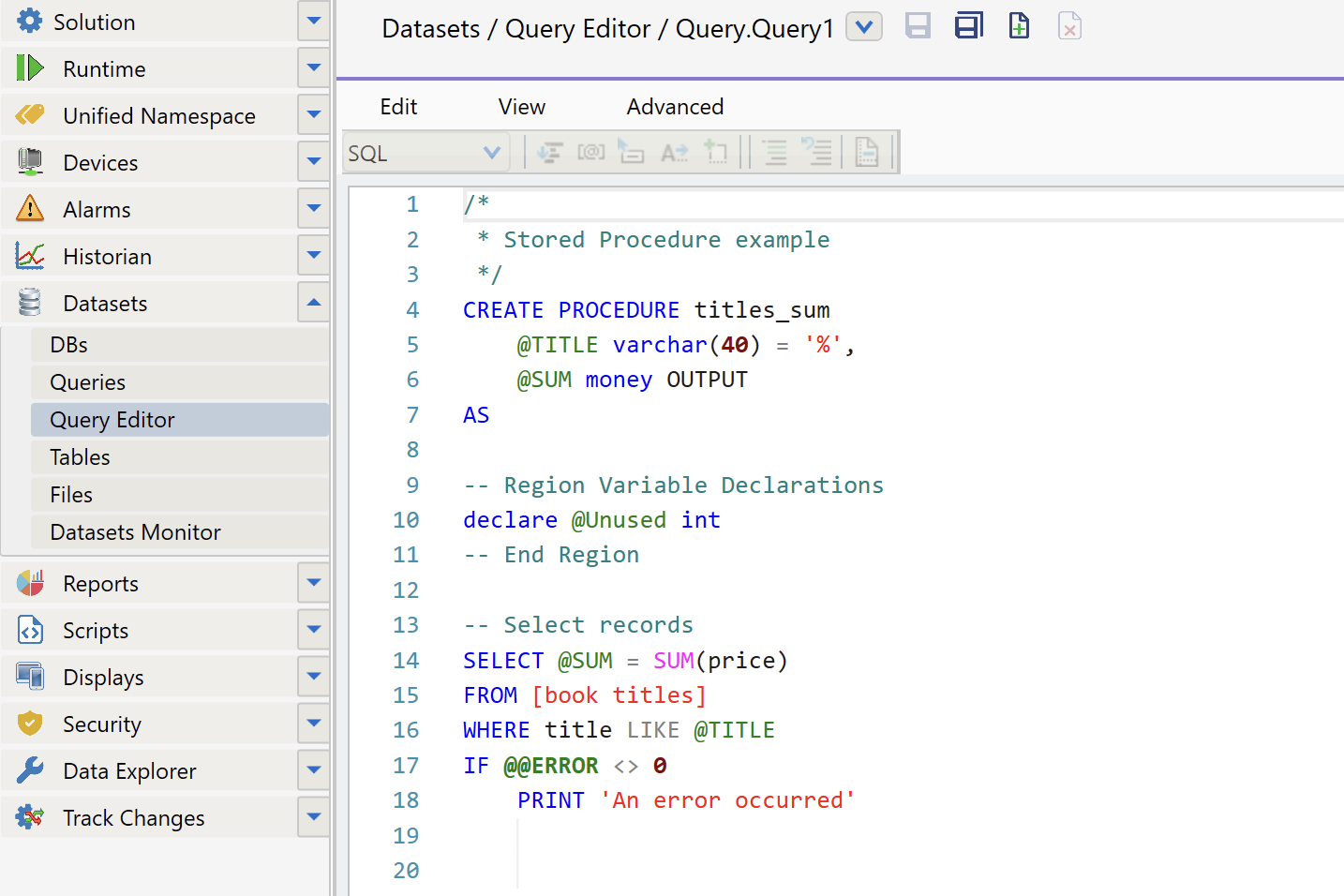
Task: Open the Advanced menu
Action: click(675, 107)
